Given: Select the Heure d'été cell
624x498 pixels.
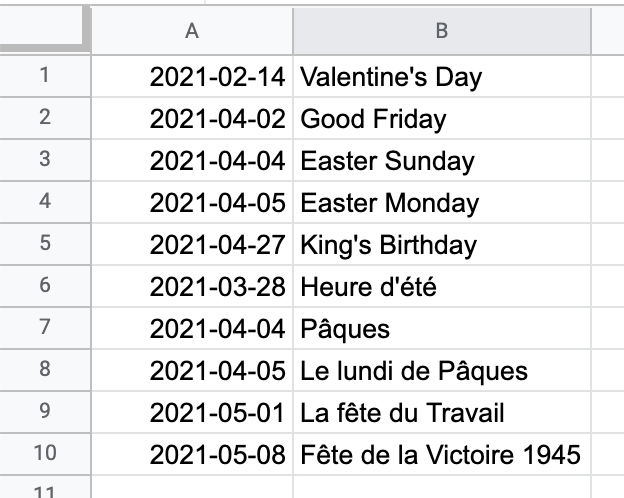Looking at the screenshot, I should [442, 286].
